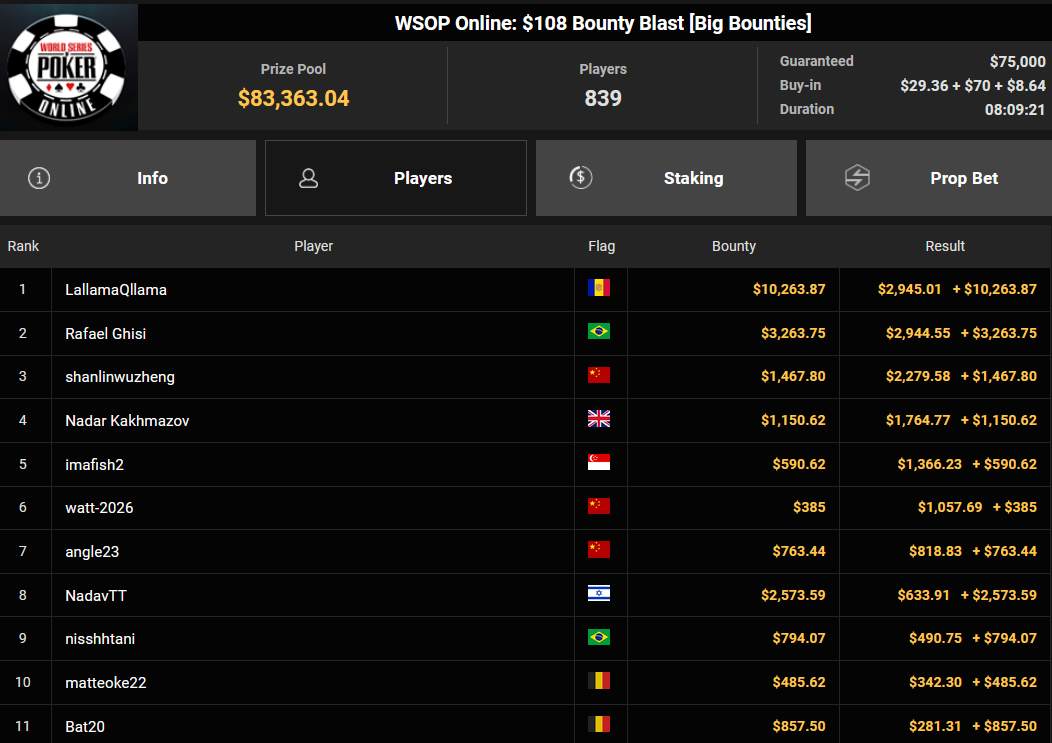Select player name shanlinwuzheng
The image size is (1052, 743).
pyautogui.click(x=120, y=377)
